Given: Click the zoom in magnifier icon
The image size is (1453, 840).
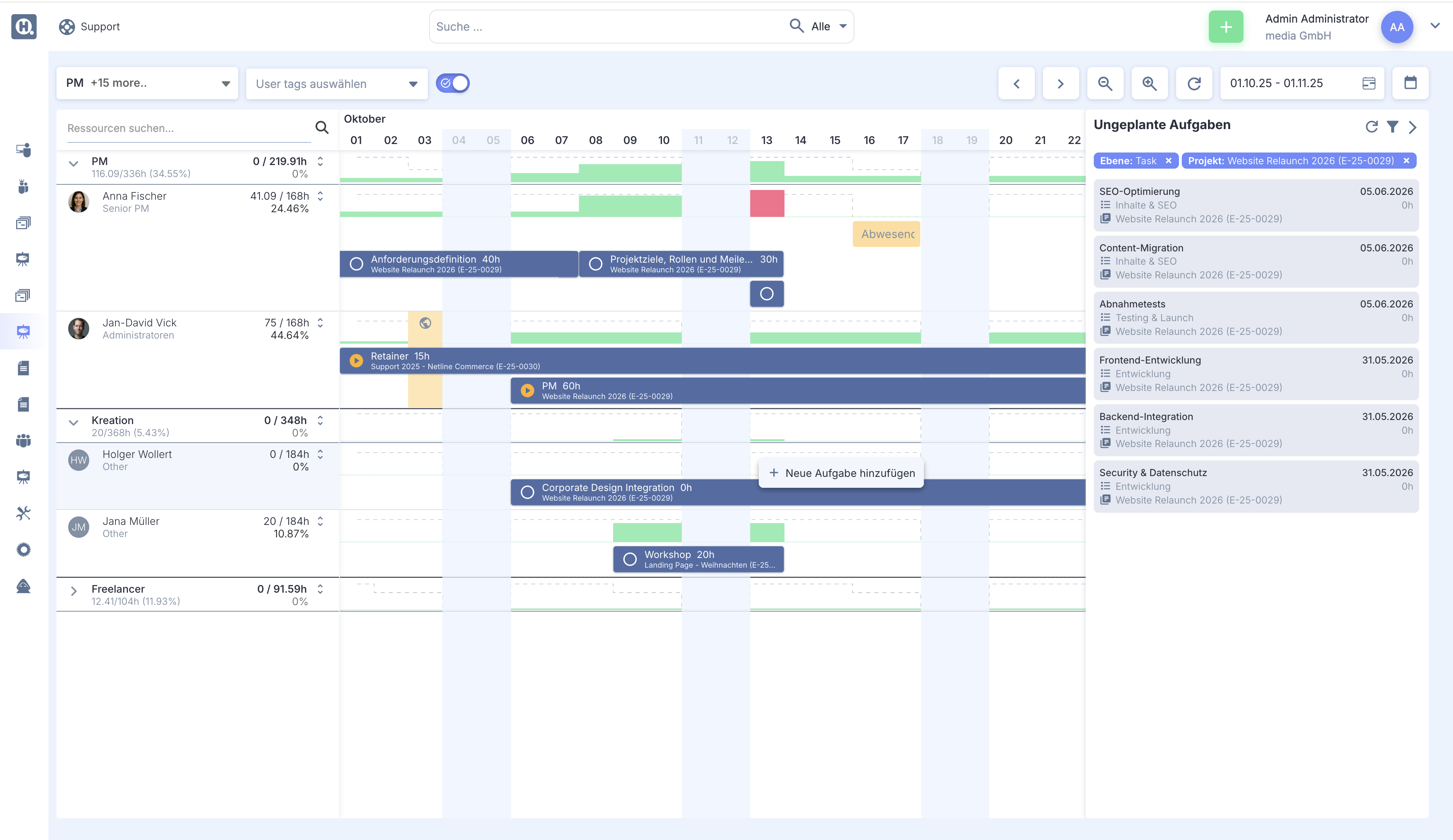Looking at the screenshot, I should coord(1149,84).
